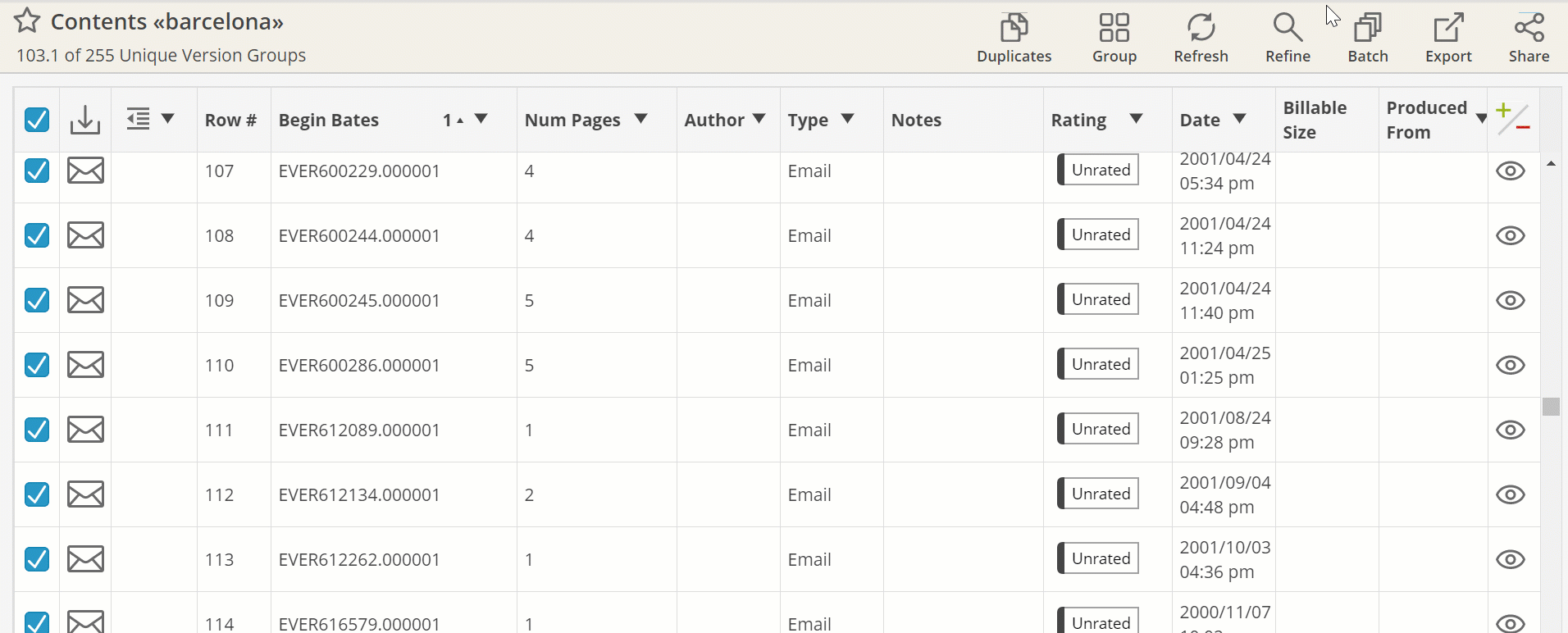Click the Notes column header
The width and height of the screenshot is (1568, 633).
[x=916, y=120]
